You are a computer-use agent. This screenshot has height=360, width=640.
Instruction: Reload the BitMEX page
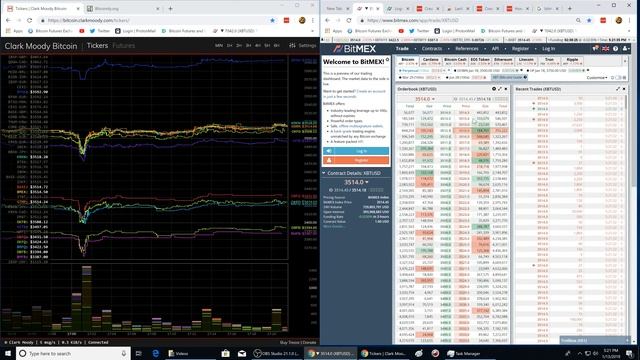(x=349, y=20)
